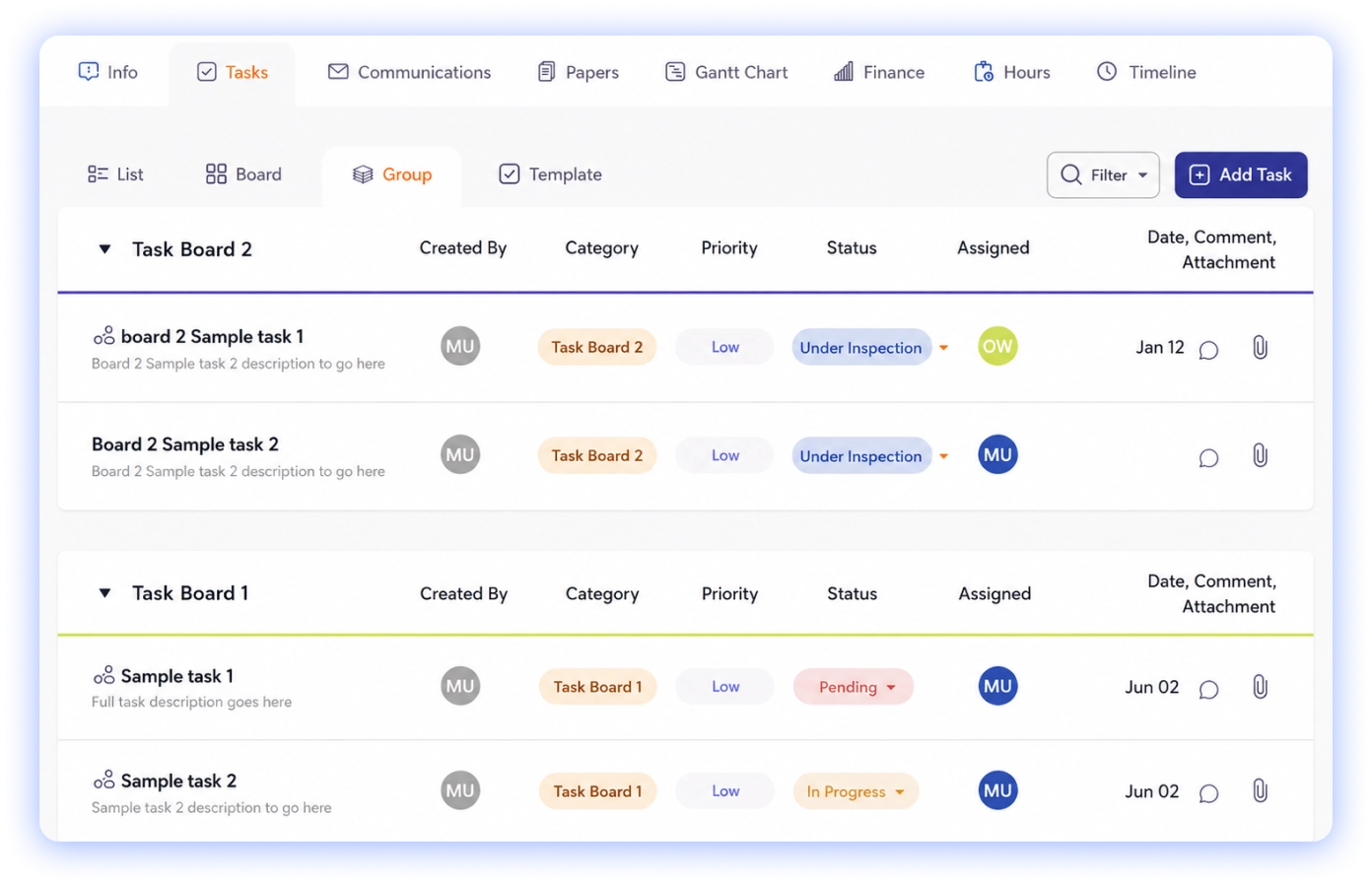Change Under Inspection status of board 2 Sample task 1
1372x885 pixels.
click(870, 347)
